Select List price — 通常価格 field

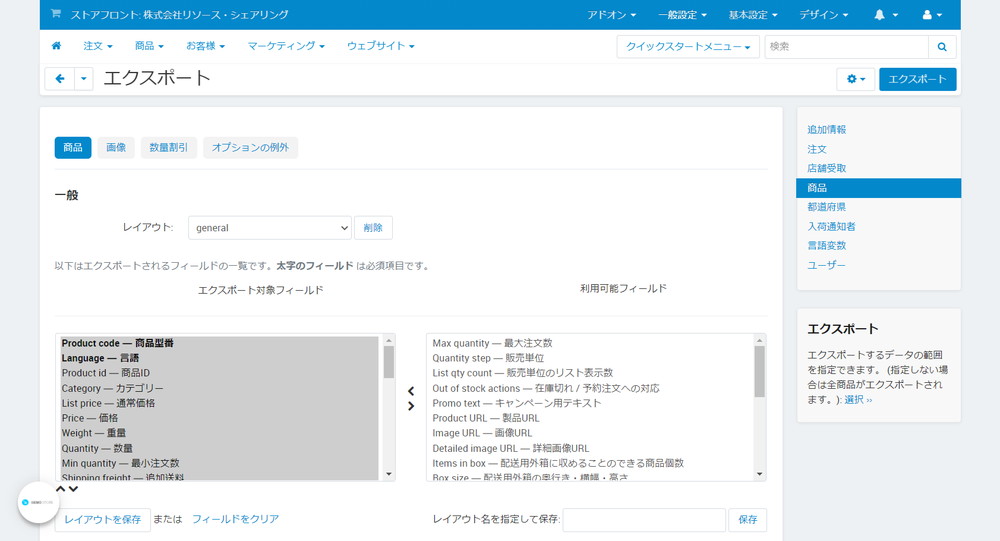(219, 403)
